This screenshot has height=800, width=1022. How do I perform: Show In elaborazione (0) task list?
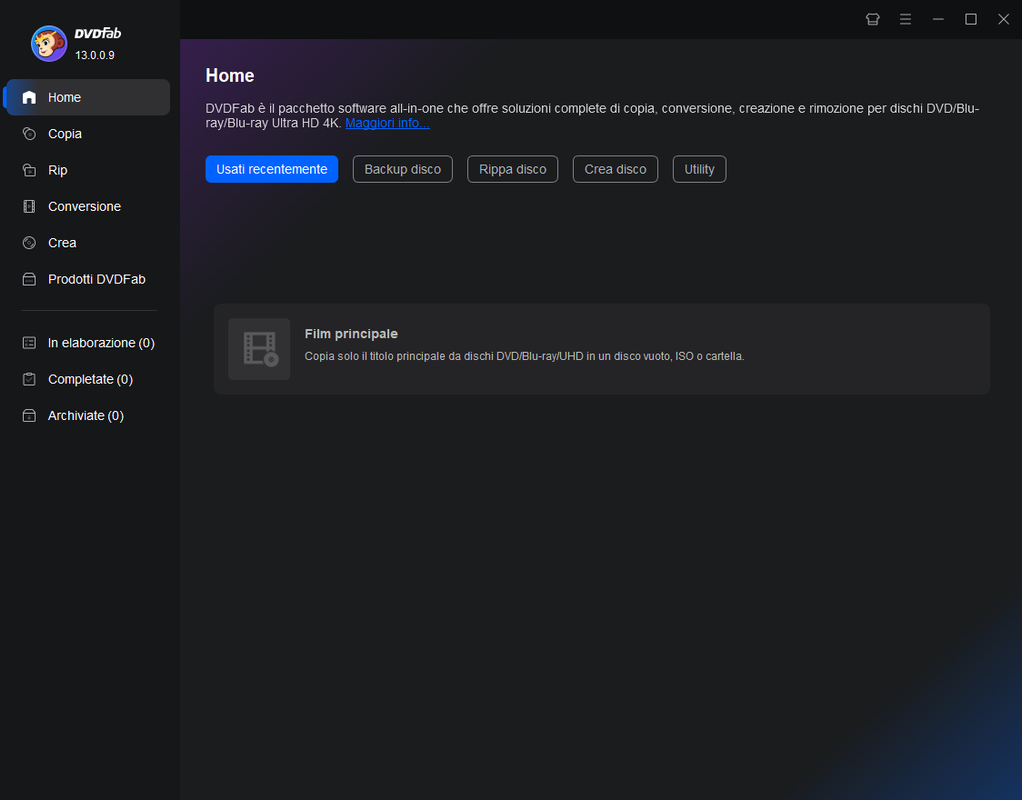(x=101, y=343)
